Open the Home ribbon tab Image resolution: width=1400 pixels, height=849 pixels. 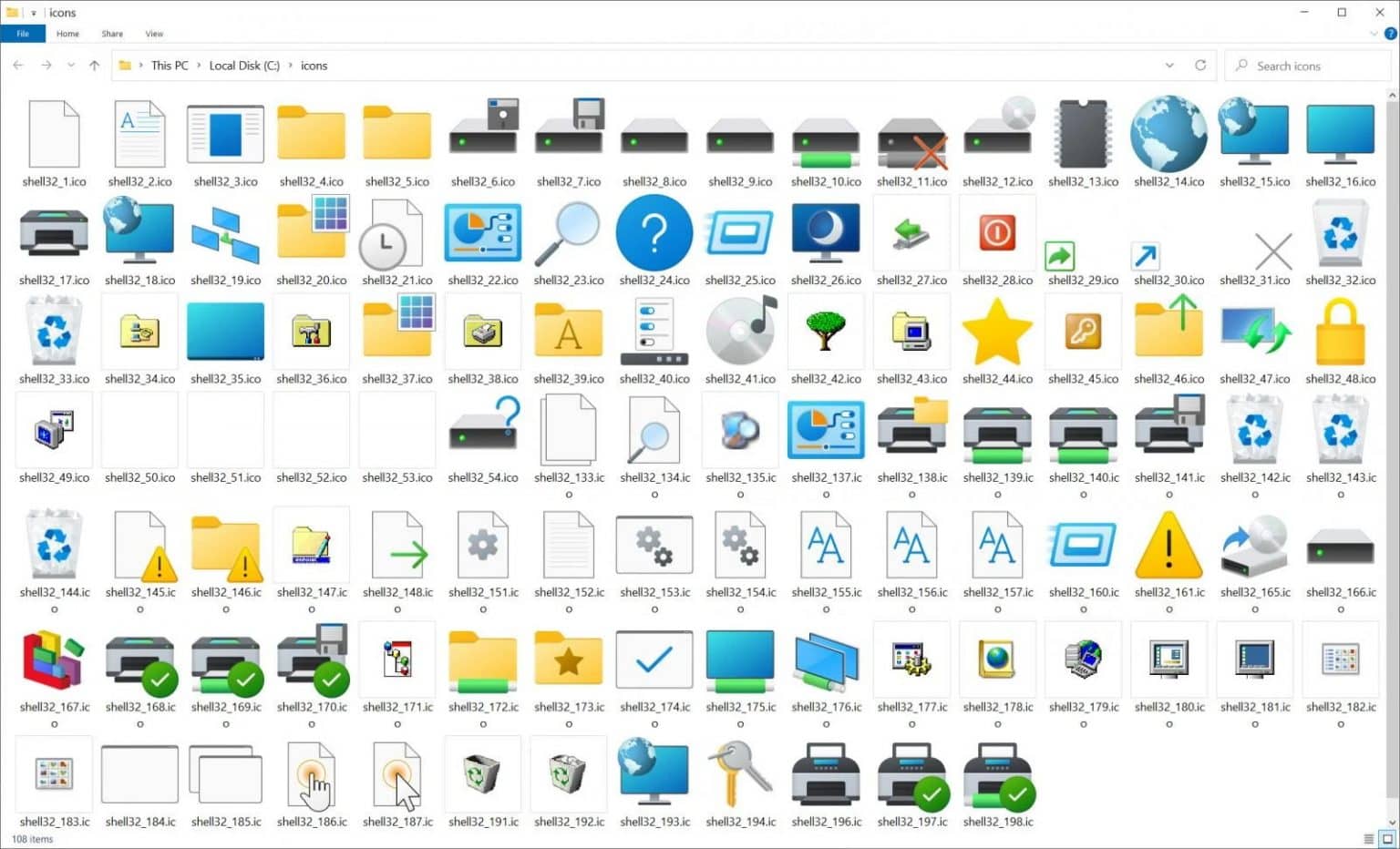coord(67,34)
